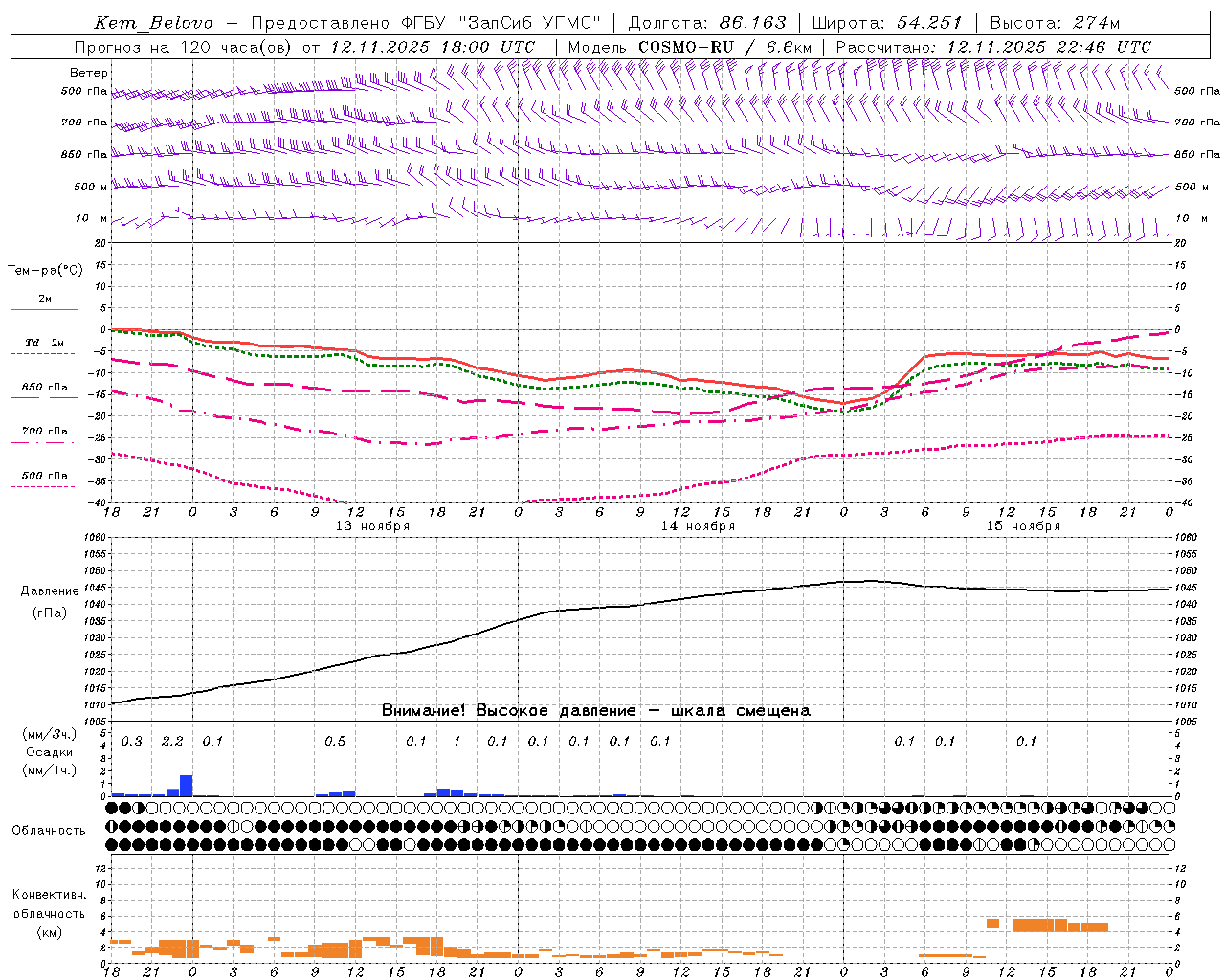The height and width of the screenshot is (980, 1225).
Task: Click the Ветер panel label
Action: pyautogui.click(x=89, y=73)
